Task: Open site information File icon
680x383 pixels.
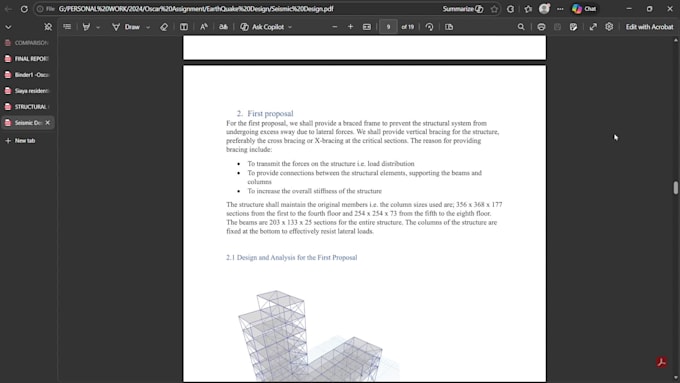Action: coord(46,9)
